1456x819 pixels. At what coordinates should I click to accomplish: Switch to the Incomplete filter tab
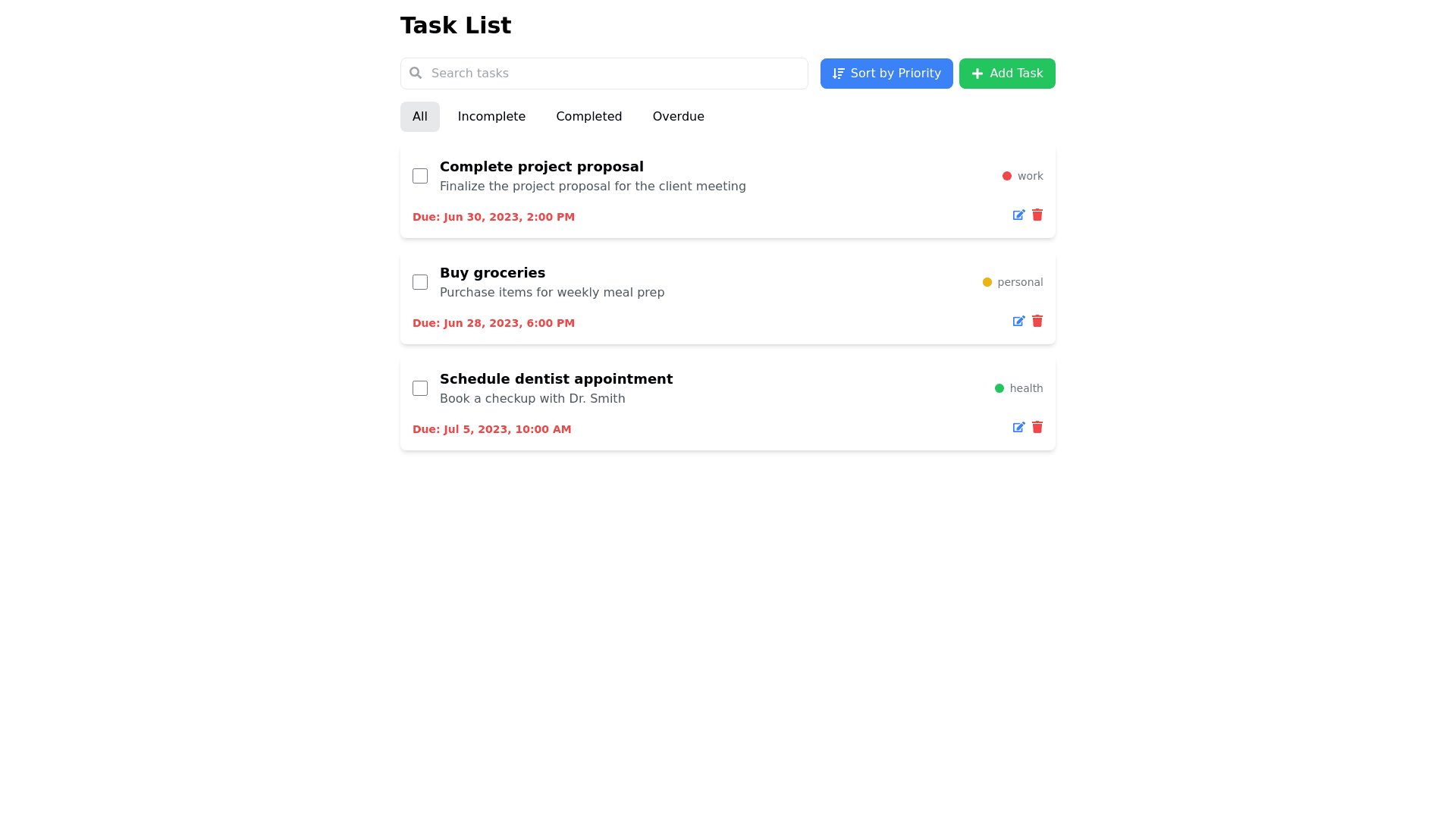pos(491,117)
